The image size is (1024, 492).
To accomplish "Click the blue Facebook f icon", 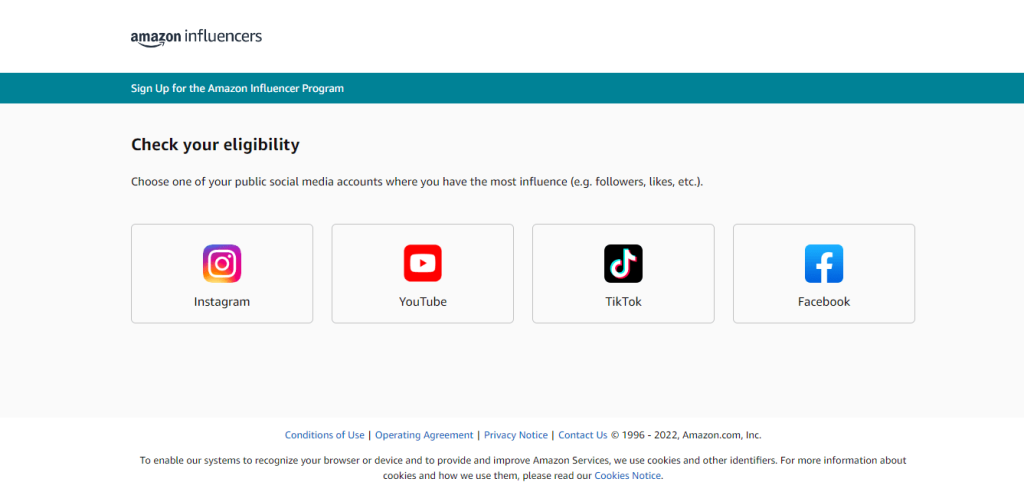I will tap(824, 263).
